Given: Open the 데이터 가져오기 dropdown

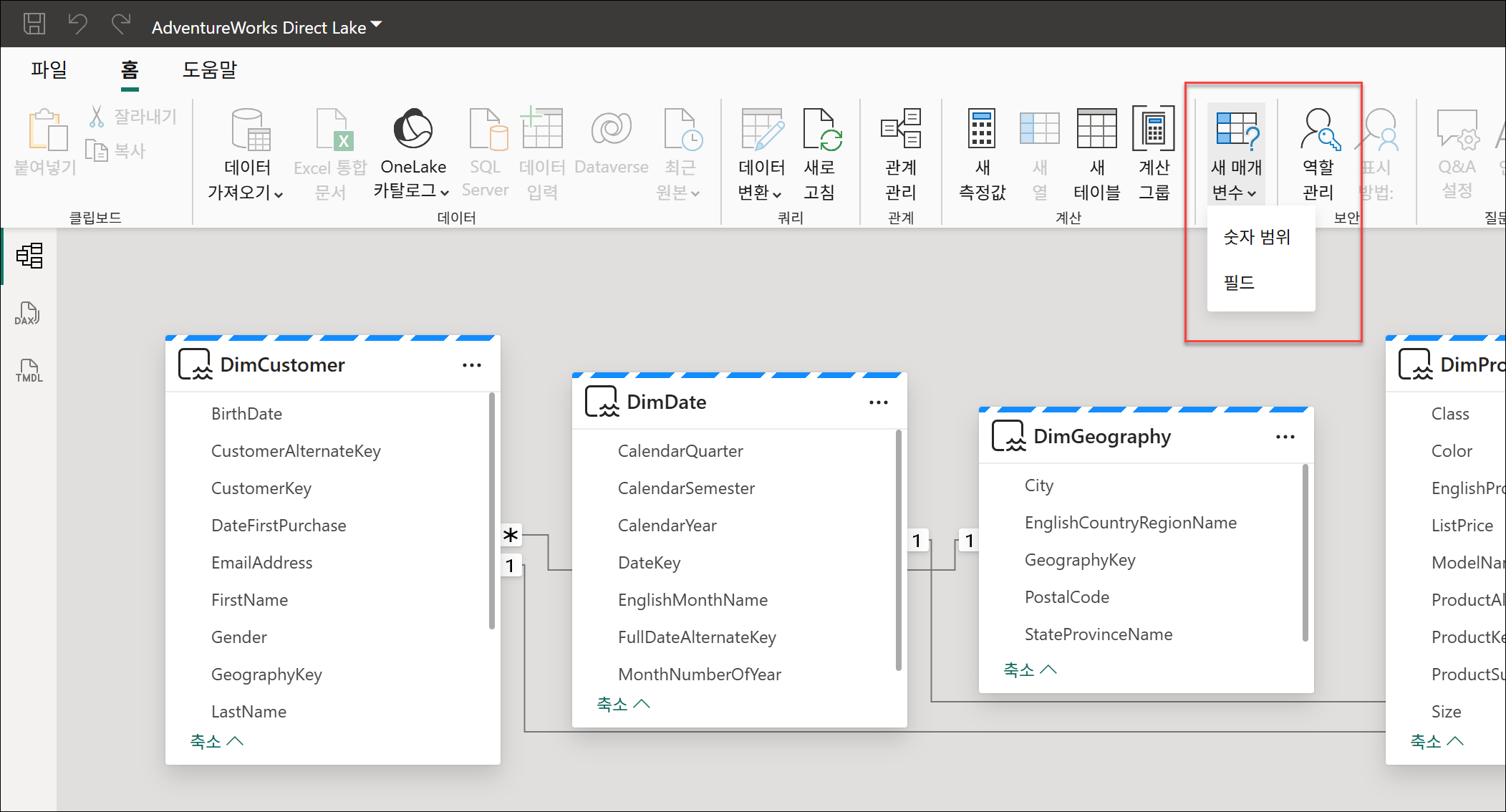Looking at the screenshot, I should pos(246,154).
